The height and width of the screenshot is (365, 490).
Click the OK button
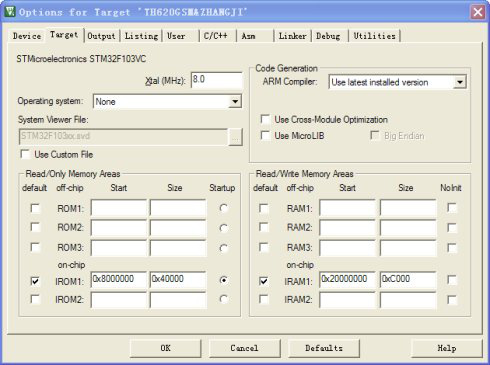pos(166,348)
